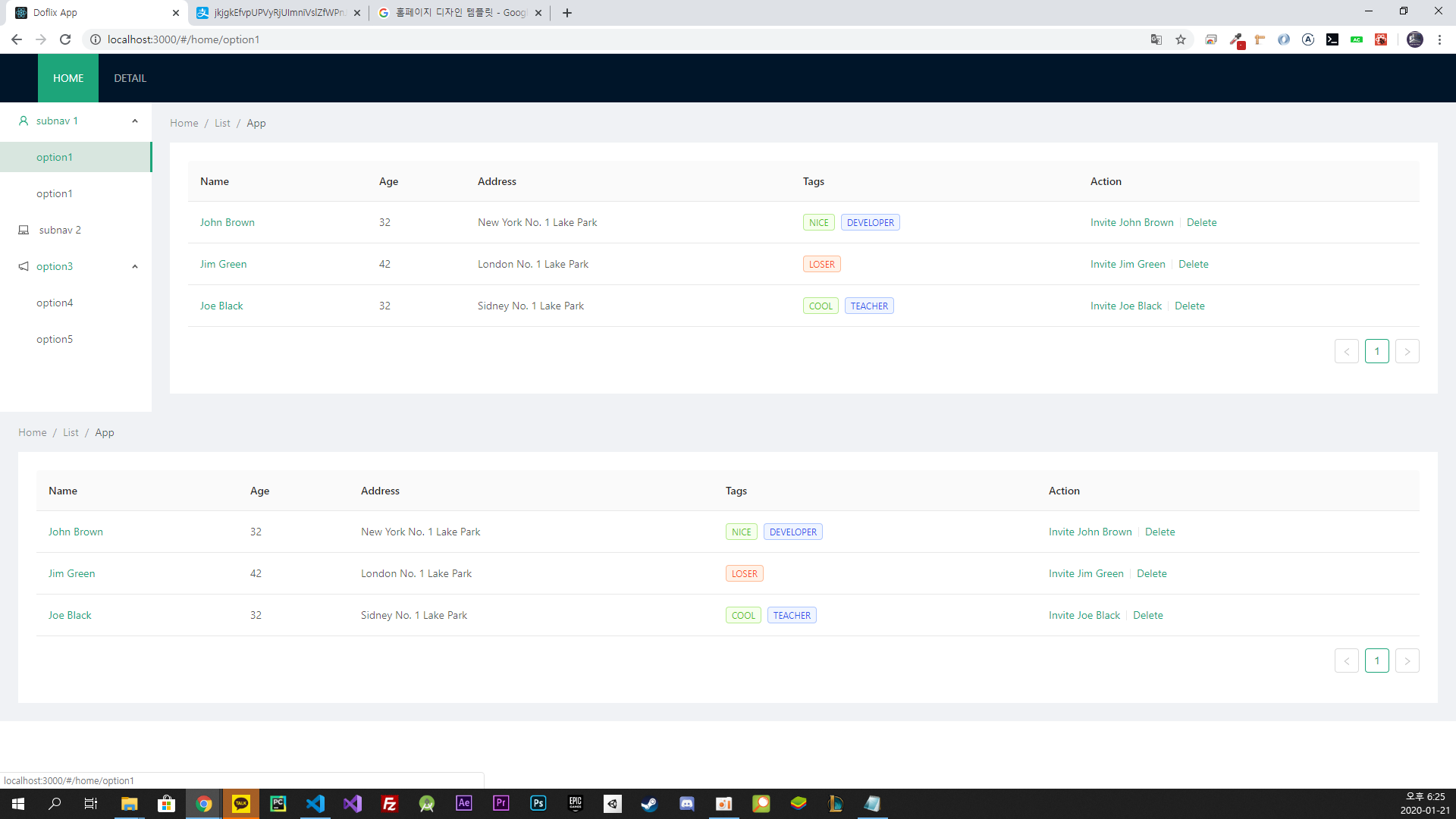Delete Jim Green row in first table
The image size is (1456, 819).
pyautogui.click(x=1193, y=264)
